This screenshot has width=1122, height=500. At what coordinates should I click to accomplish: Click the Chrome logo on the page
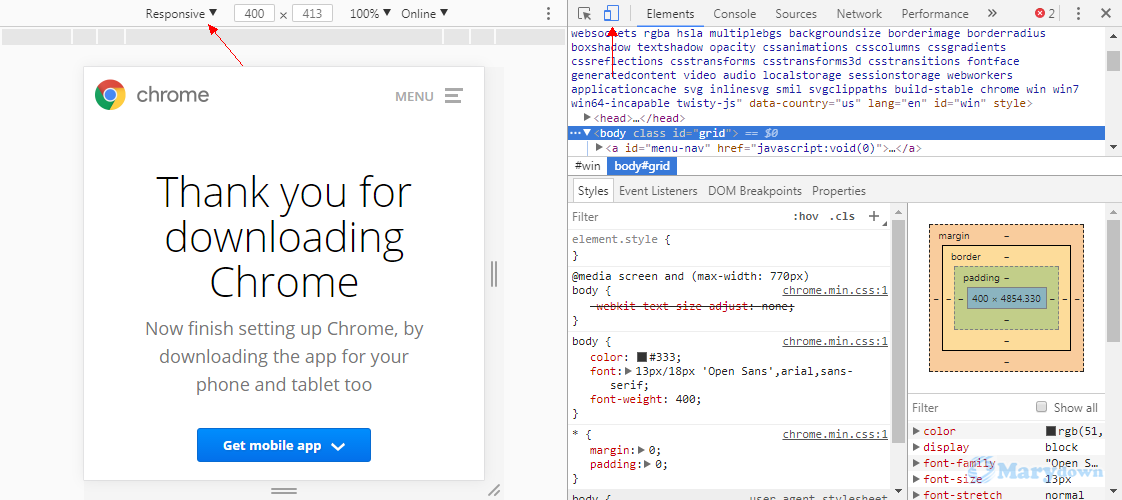(110, 94)
